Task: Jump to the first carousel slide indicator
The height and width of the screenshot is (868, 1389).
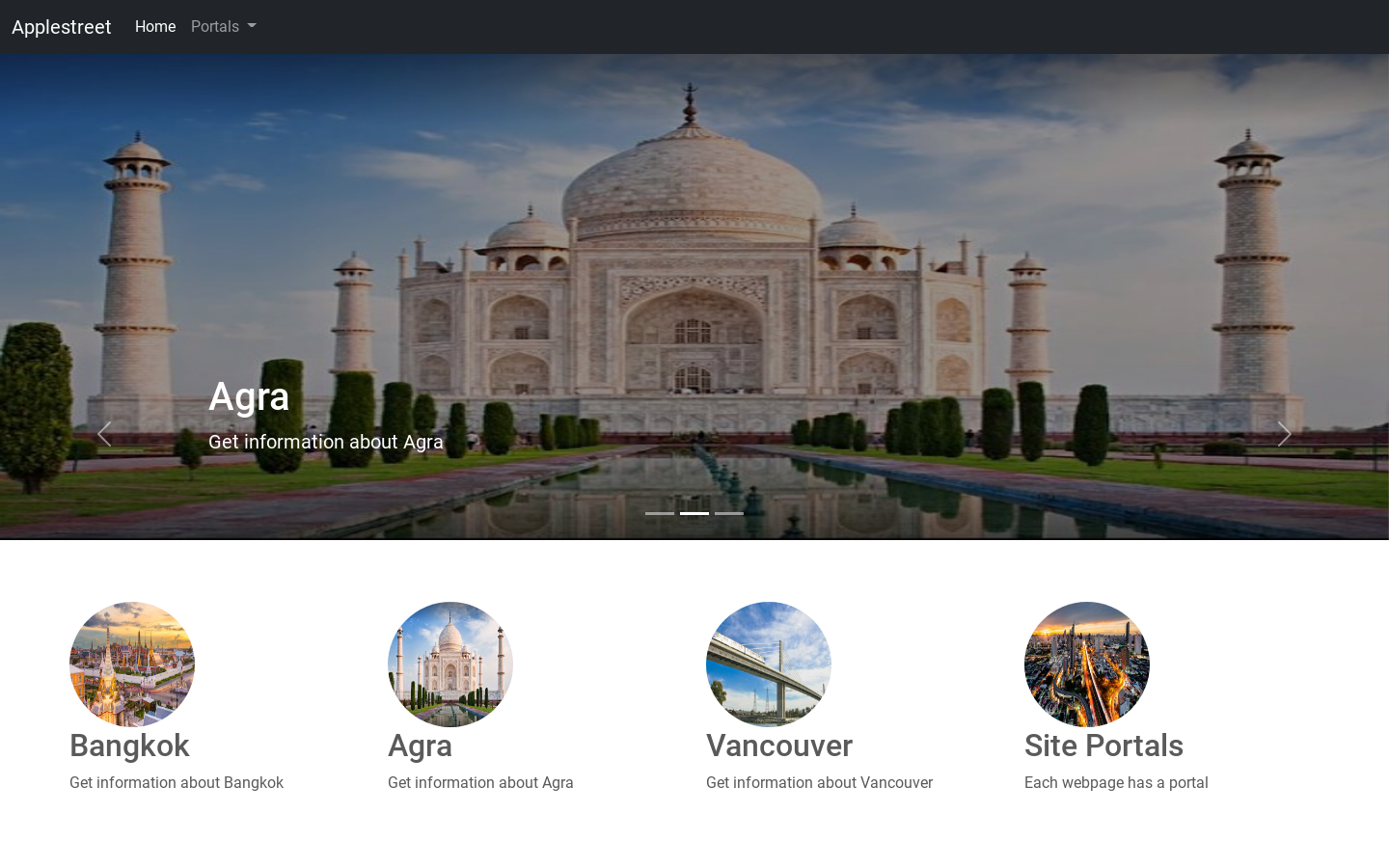Action: (660, 513)
